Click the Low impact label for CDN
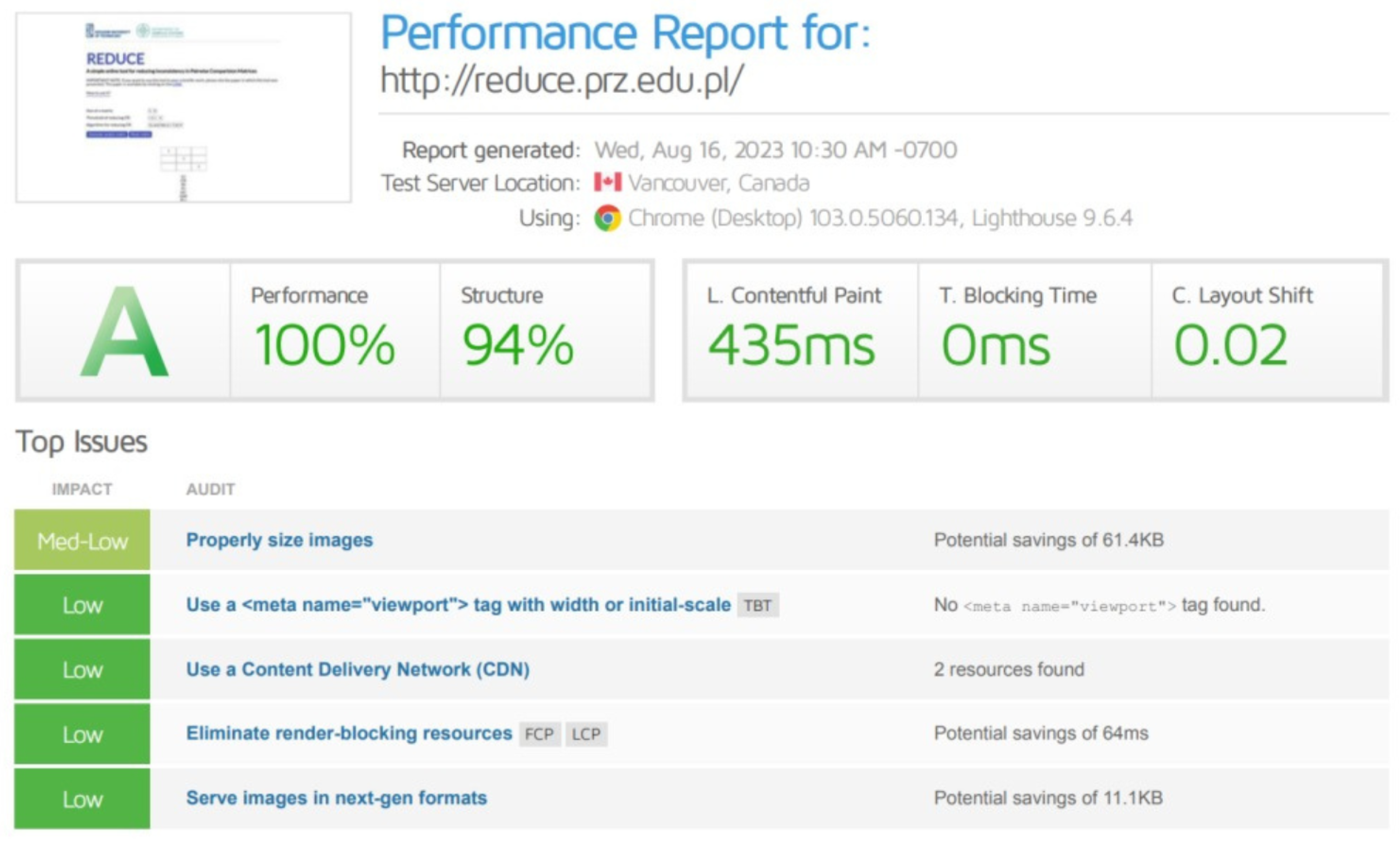The width and height of the screenshot is (1400, 845). (82, 670)
